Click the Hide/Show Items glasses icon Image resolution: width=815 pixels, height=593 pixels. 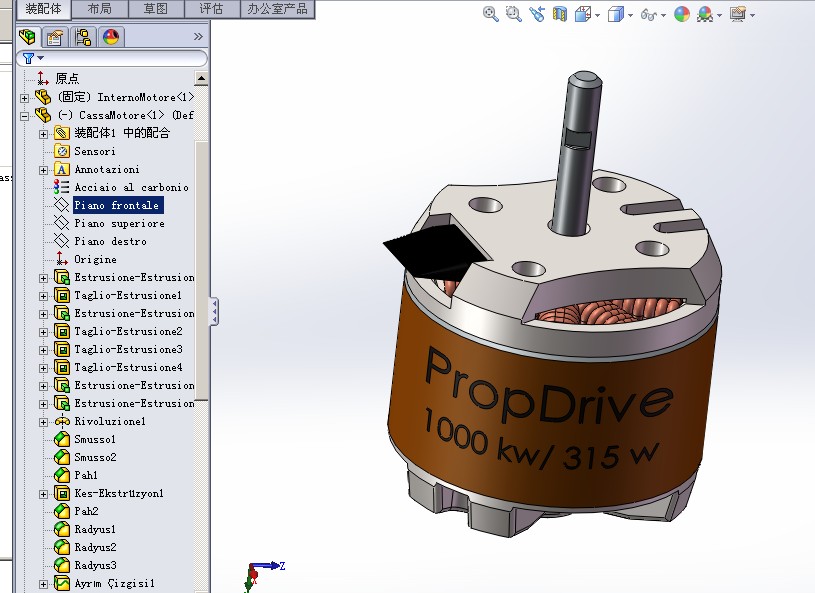(649, 15)
